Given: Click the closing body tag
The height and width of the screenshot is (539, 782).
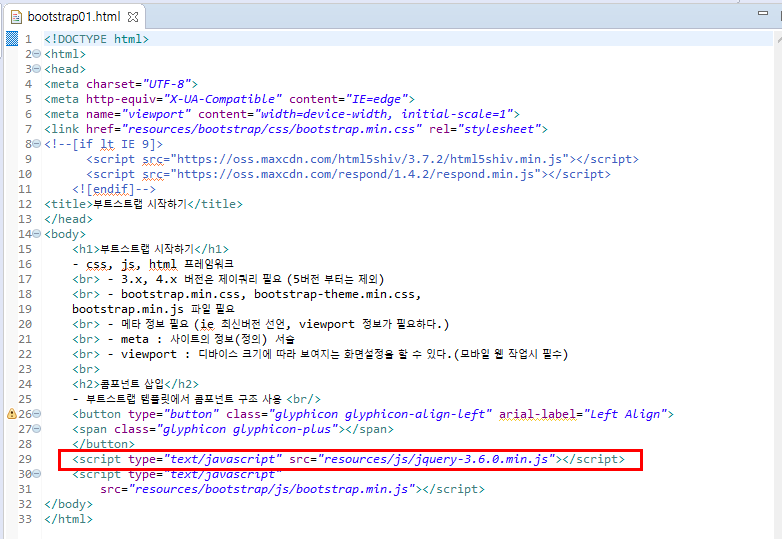Looking at the screenshot, I should (68, 504).
